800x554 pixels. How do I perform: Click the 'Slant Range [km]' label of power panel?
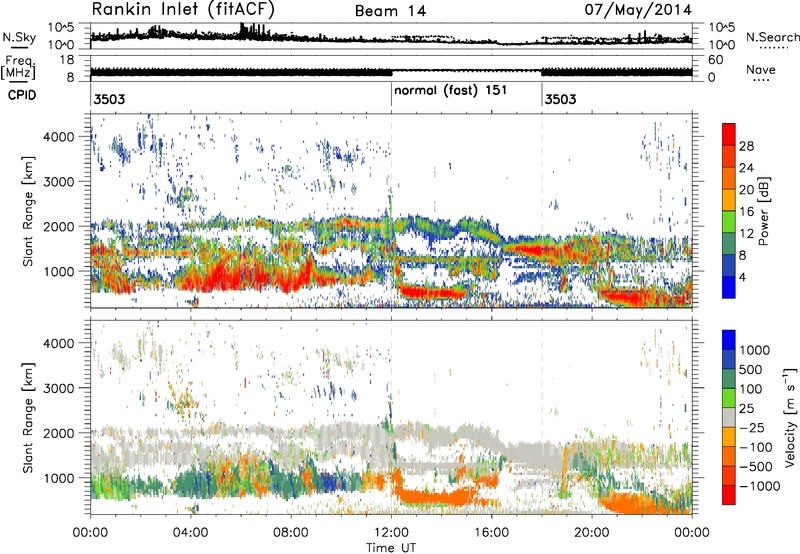click(28, 211)
